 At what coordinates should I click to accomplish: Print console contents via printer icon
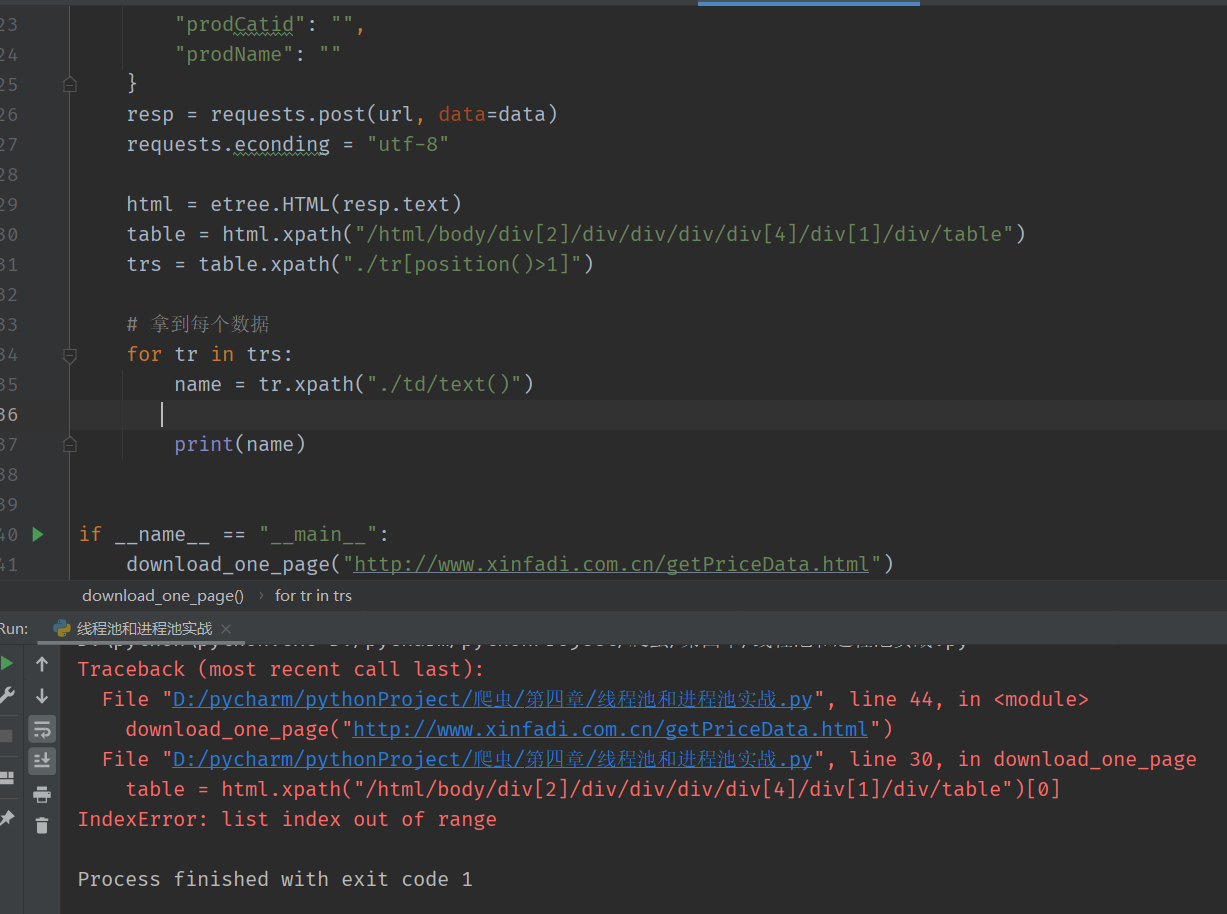tap(42, 794)
